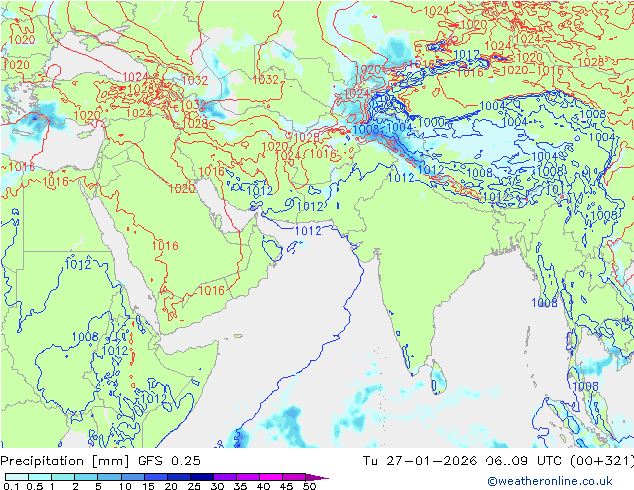
Task: Click the legend value label '0.5'
Action: pos(34,486)
